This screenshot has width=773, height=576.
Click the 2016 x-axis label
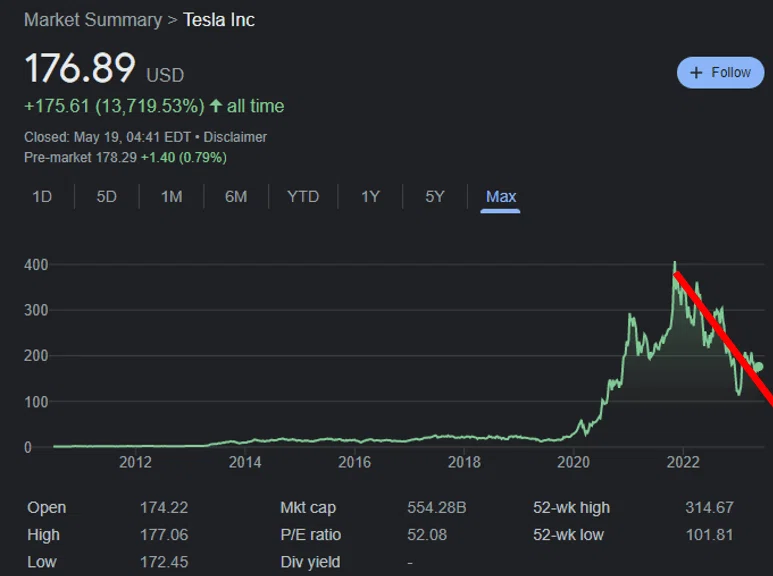pyautogui.click(x=354, y=462)
